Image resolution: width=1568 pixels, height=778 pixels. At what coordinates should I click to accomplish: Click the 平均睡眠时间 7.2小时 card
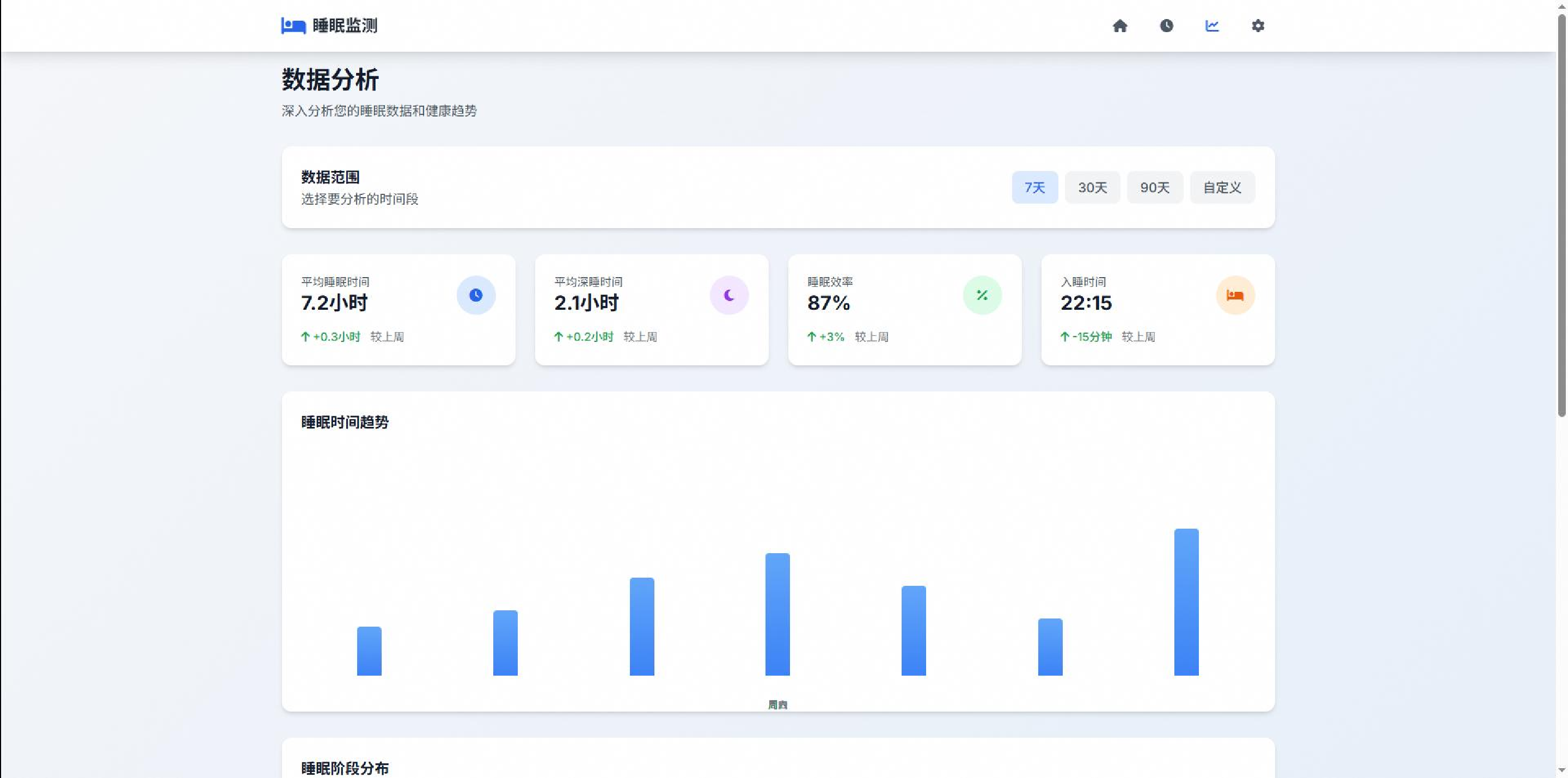pyautogui.click(x=398, y=309)
